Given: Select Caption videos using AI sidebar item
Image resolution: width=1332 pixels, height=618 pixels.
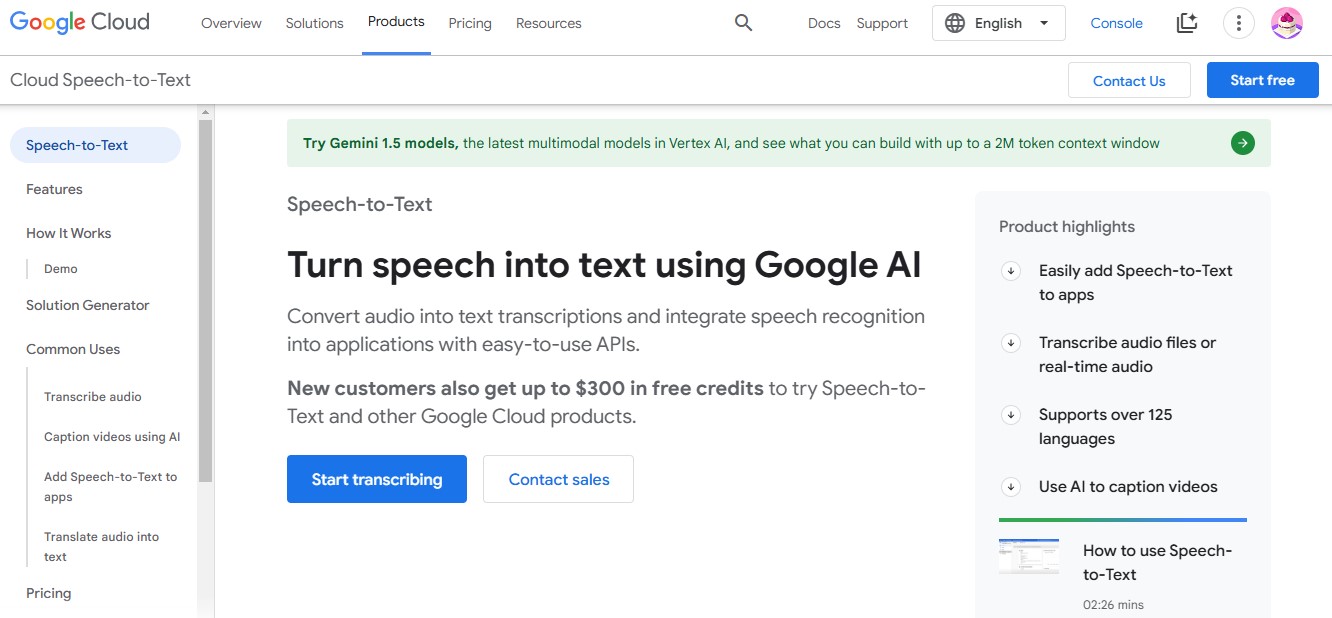Looking at the screenshot, I should [x=112, y=437].
